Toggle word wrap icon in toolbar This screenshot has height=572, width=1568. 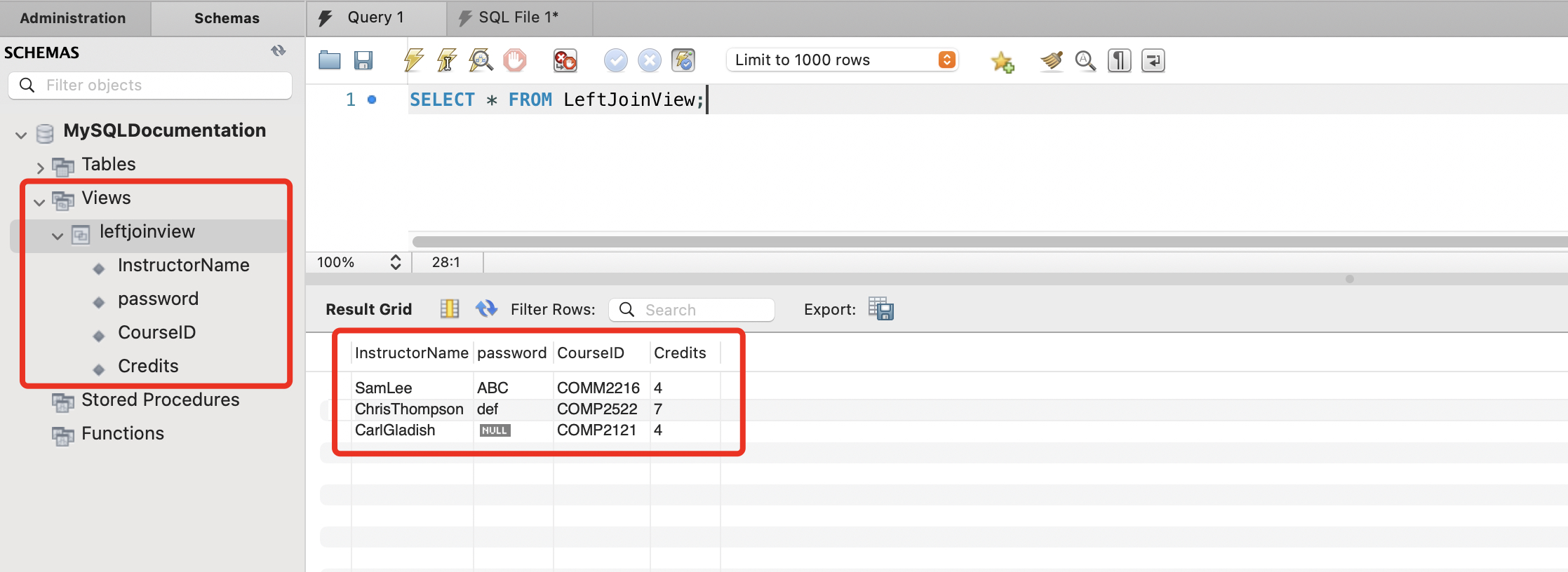coord(1153,61)
